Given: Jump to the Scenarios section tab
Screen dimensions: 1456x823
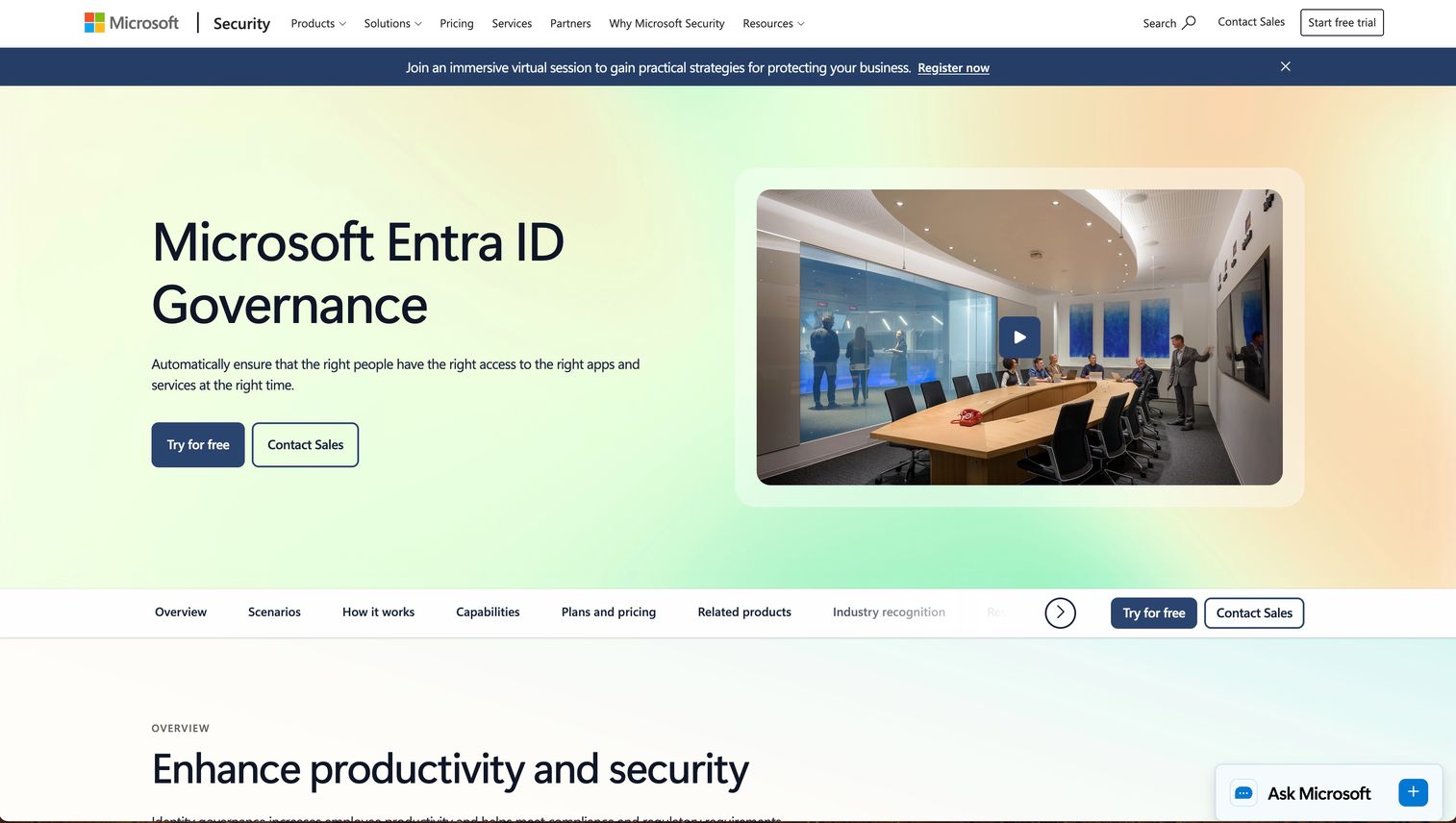Looking at the screenshot, I should click(x=274, y=612).
